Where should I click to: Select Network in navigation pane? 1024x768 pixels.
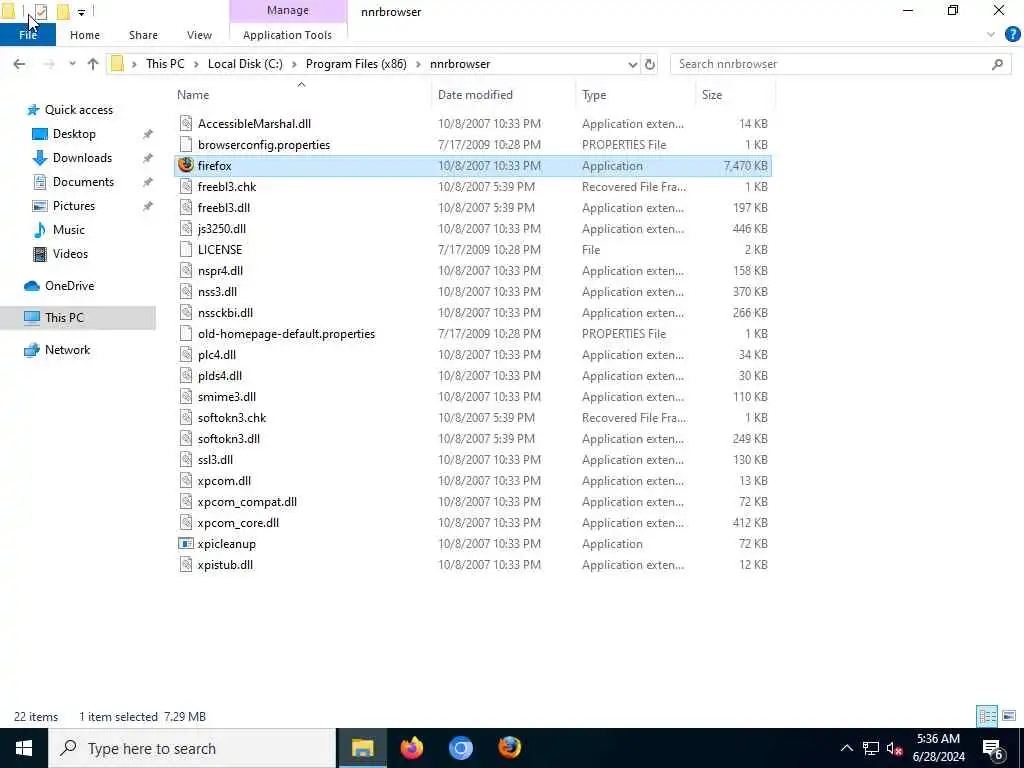pyautogui.click(x=67, y=350)
